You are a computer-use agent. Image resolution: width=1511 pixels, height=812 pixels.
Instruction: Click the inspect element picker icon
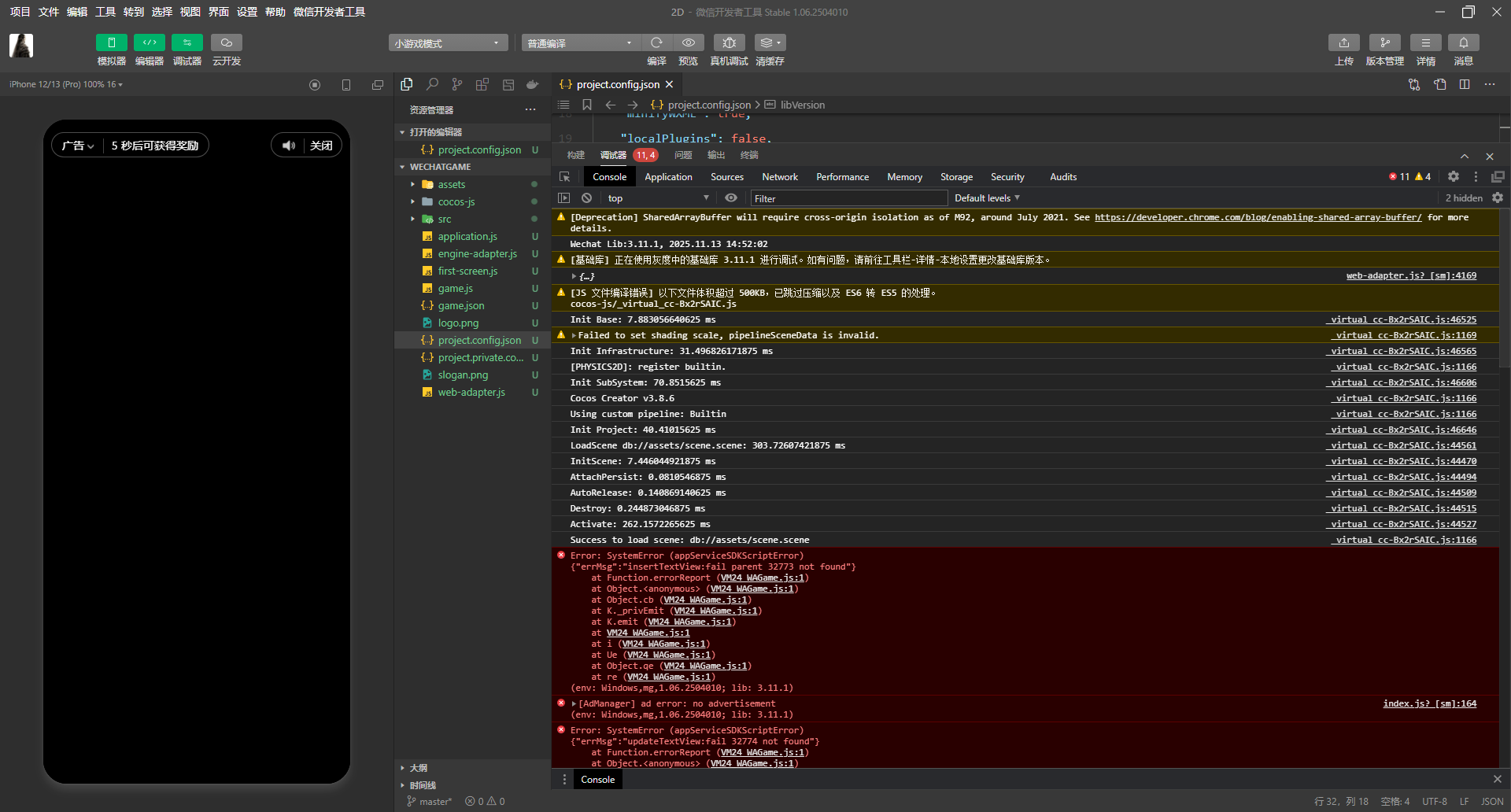tap(564, 177)
